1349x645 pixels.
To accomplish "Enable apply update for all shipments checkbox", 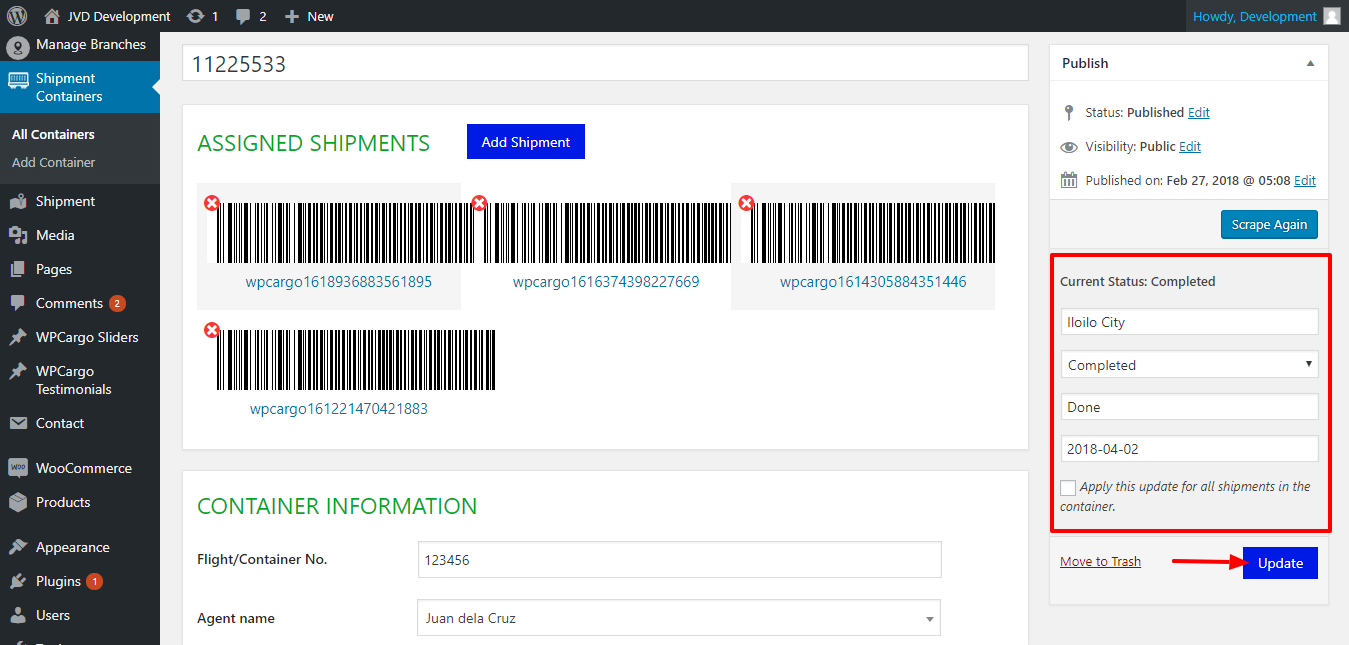I will pos(1068,488).
